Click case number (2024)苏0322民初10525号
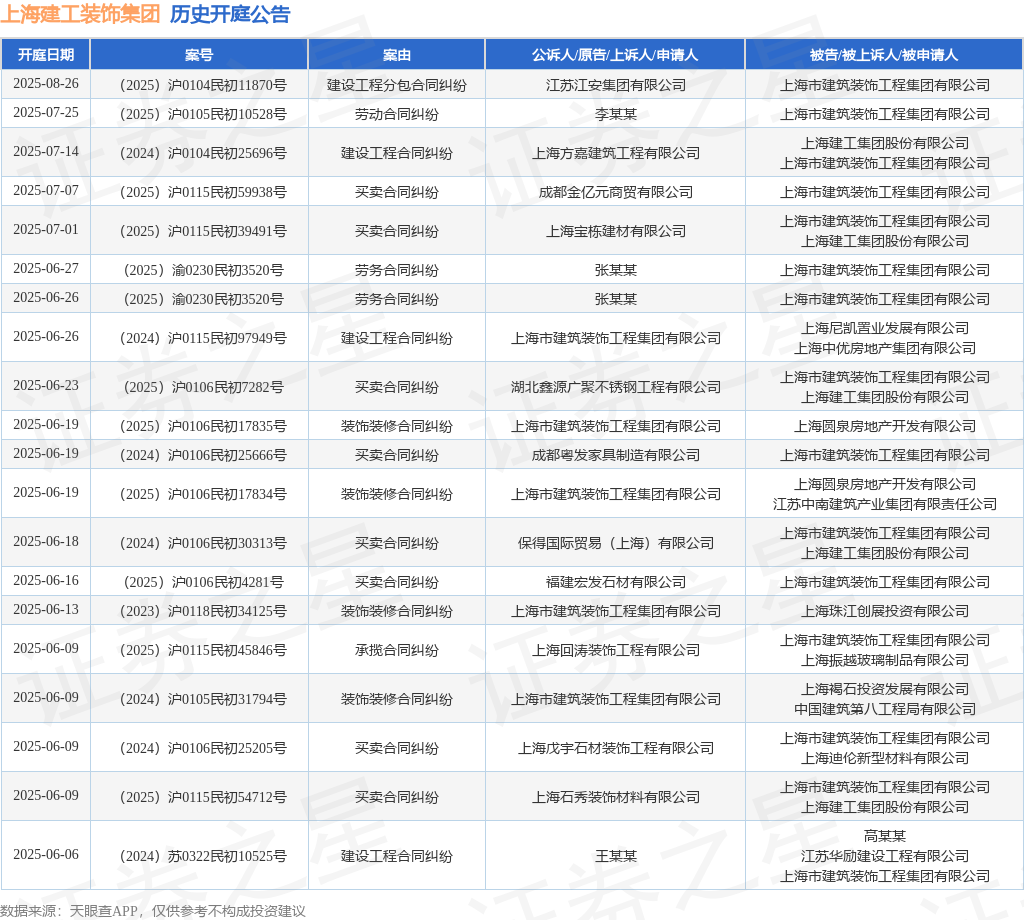1024x920 pixels. pos(203,856)
